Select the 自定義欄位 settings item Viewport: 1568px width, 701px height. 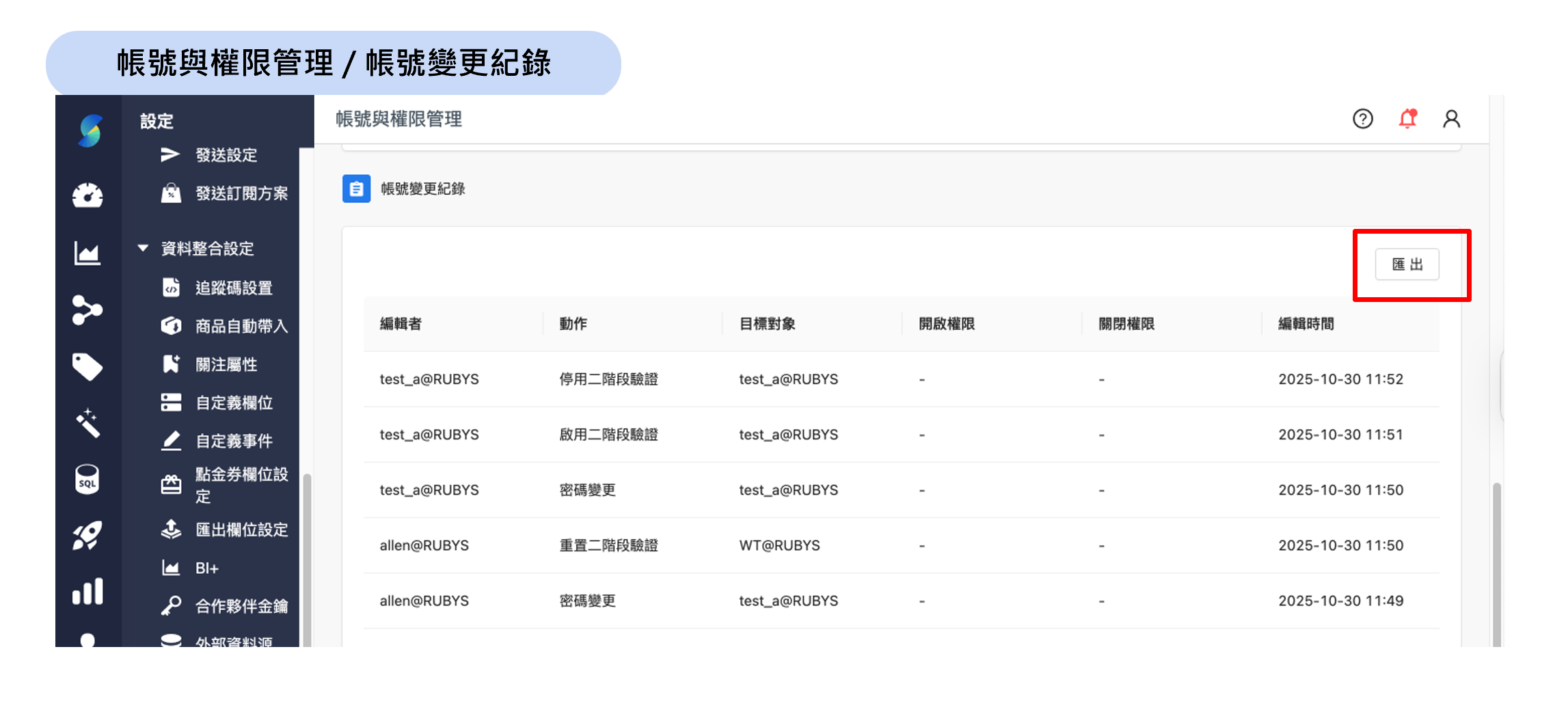[234, 402]
